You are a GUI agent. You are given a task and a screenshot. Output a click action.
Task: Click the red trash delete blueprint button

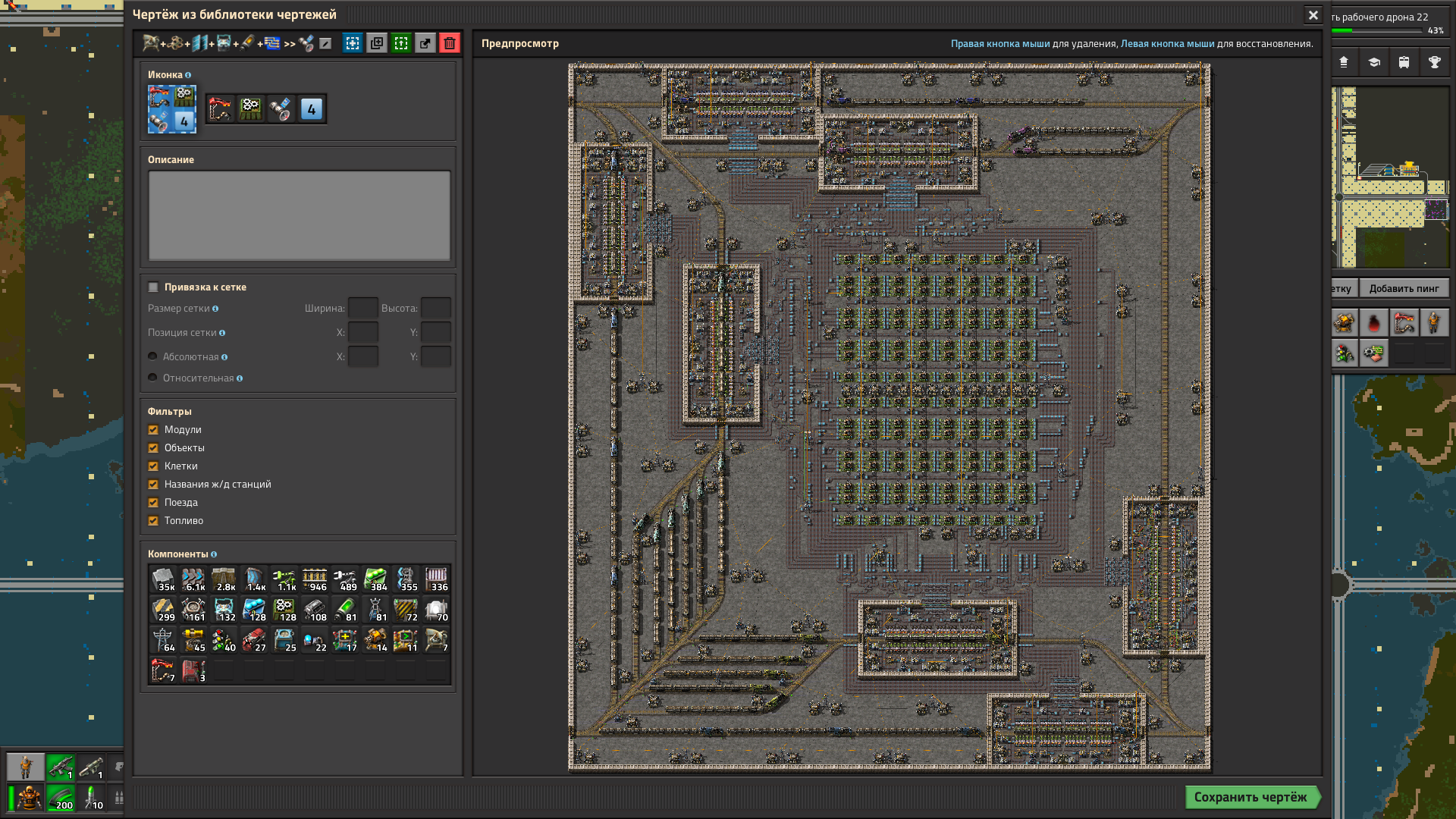tap(450, 43)
